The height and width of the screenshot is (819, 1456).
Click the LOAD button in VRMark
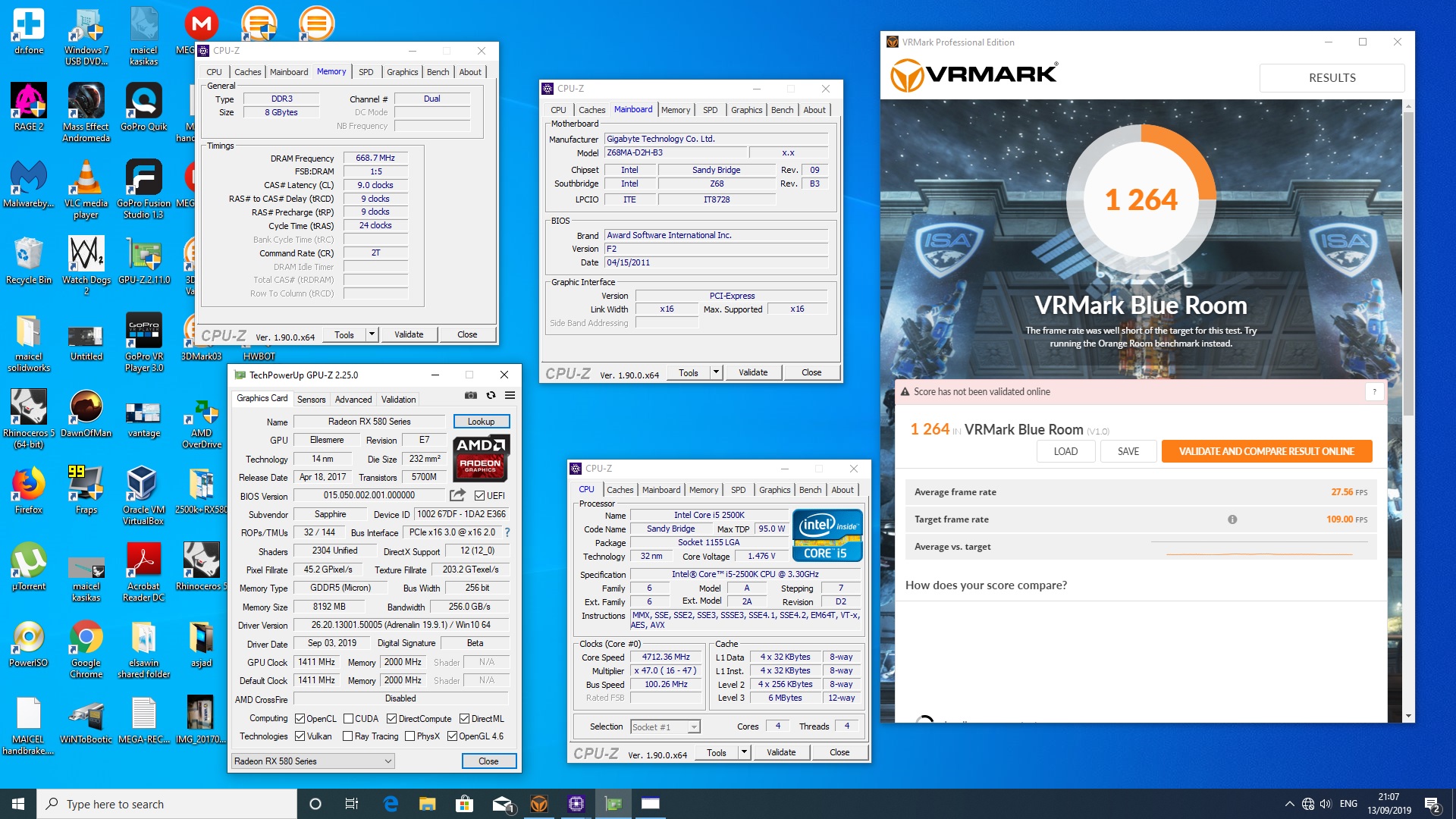pyautogui.click(x=1065, y=451)
